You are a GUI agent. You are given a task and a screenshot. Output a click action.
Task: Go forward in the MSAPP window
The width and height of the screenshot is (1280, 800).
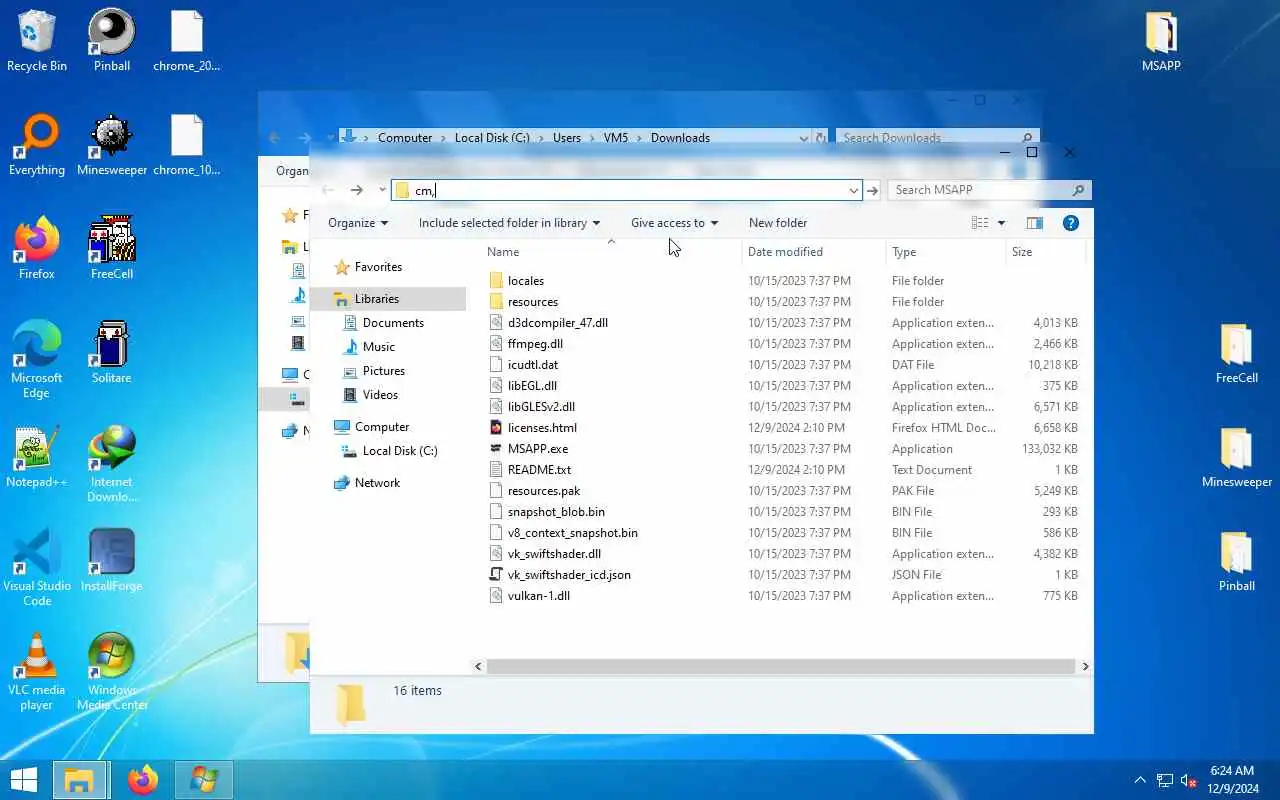[x=357, y=190]
